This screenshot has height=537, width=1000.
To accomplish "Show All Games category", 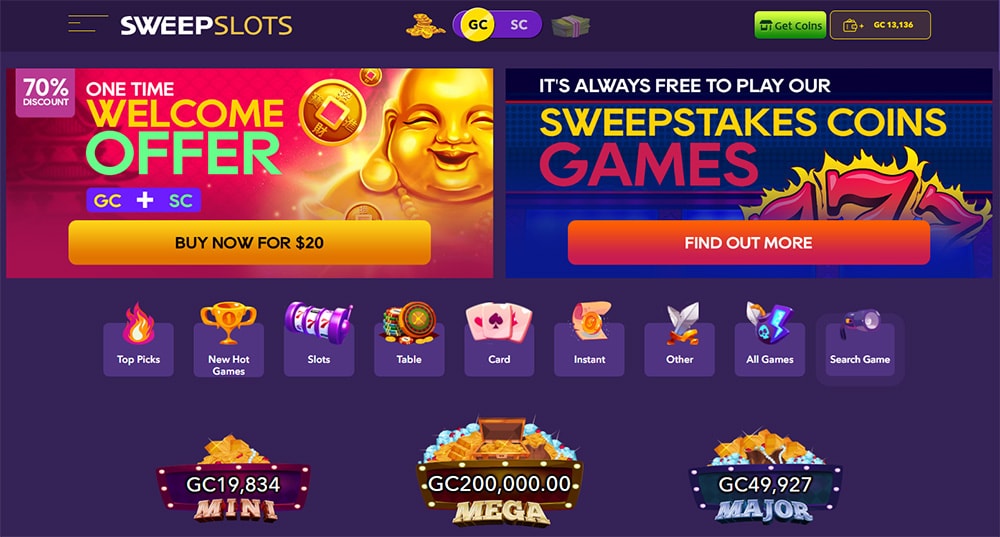I will tap(770, 340).
